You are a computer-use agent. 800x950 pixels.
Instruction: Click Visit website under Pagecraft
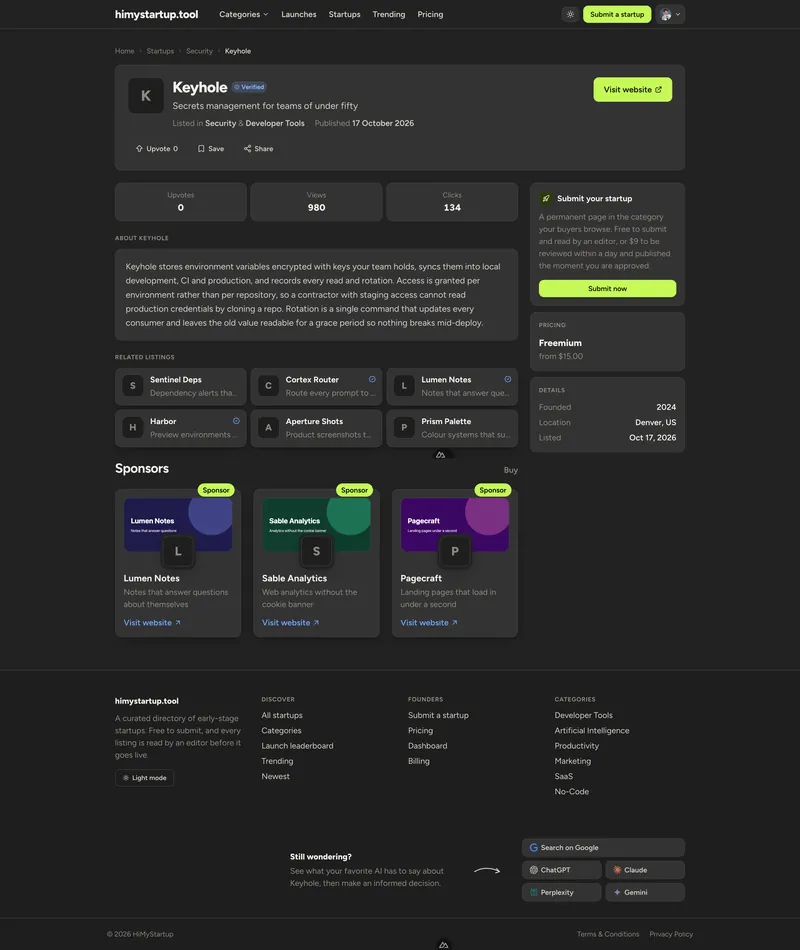429,623
